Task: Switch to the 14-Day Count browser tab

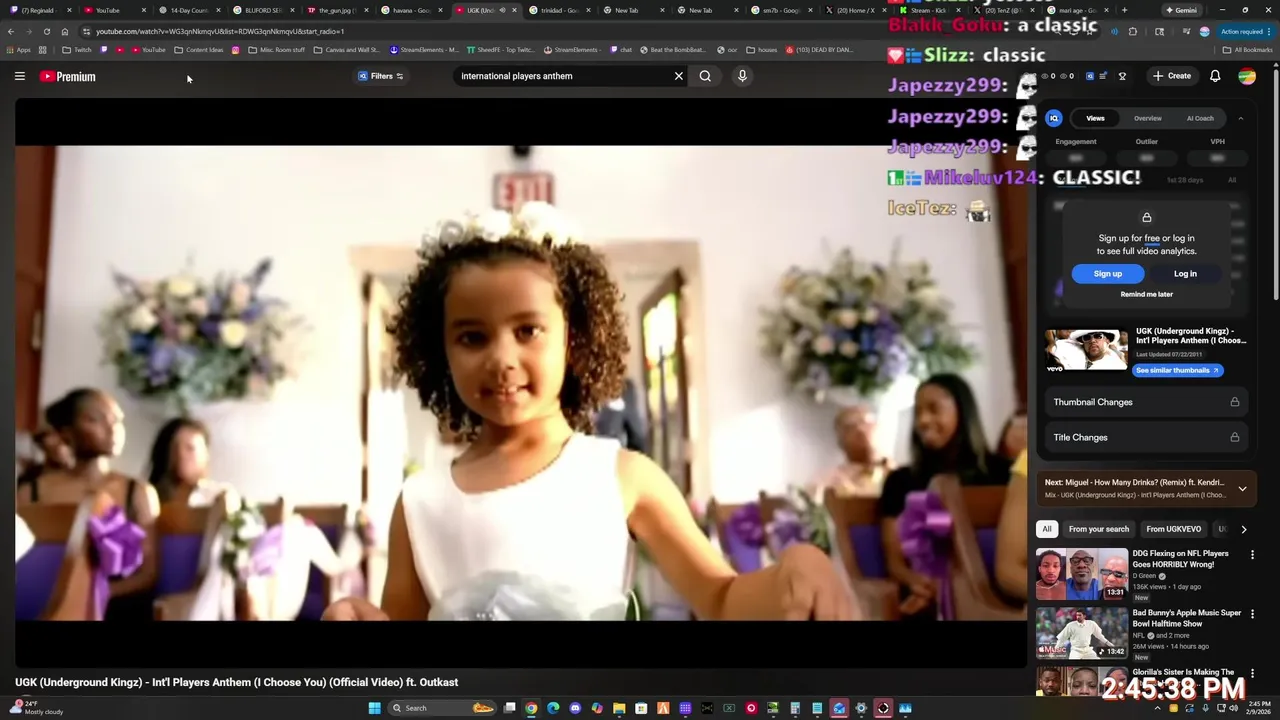Action: click(188, 10)
